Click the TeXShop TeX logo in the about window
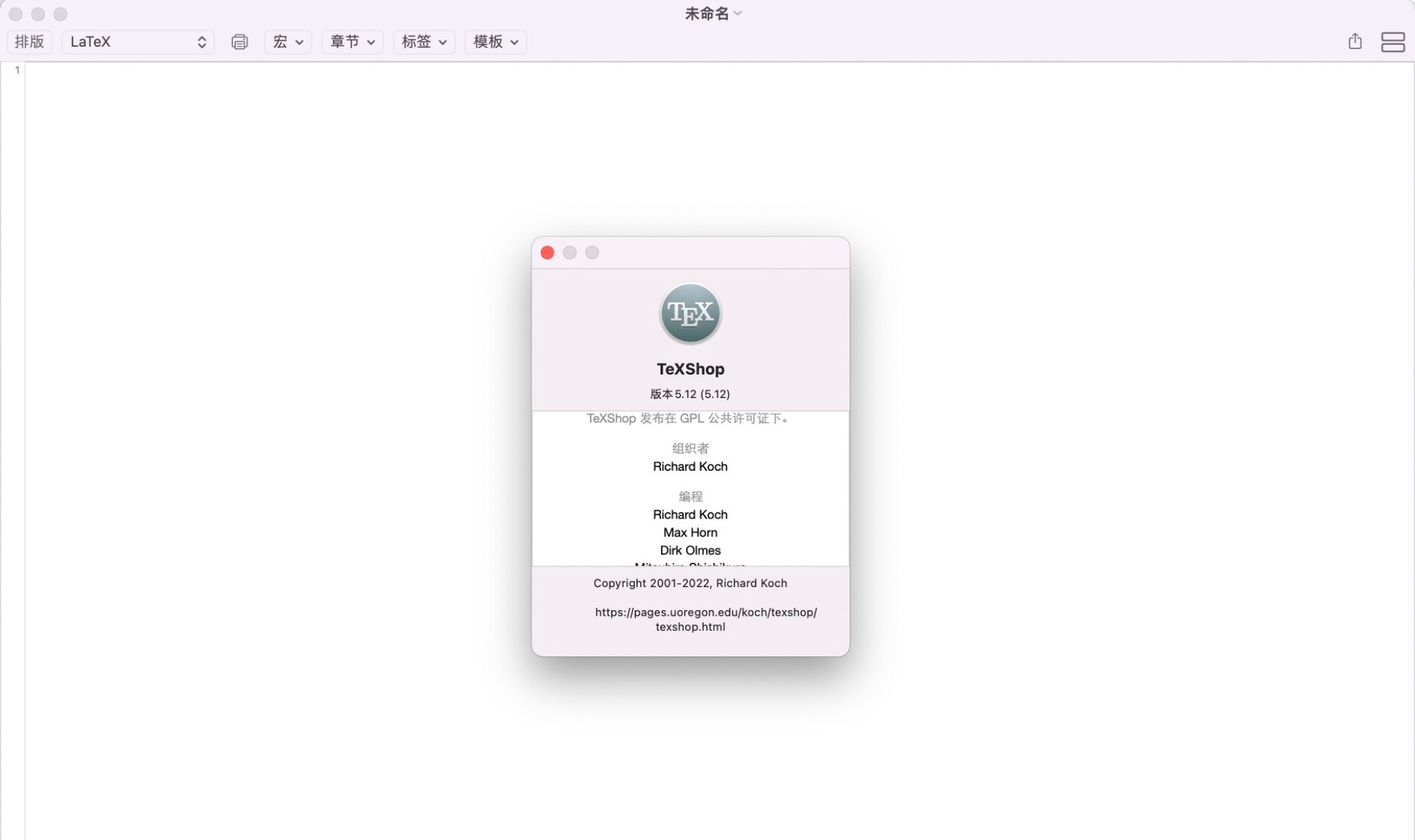Image resolution: width=1415 pixels, height=840 pixels. 689,313
